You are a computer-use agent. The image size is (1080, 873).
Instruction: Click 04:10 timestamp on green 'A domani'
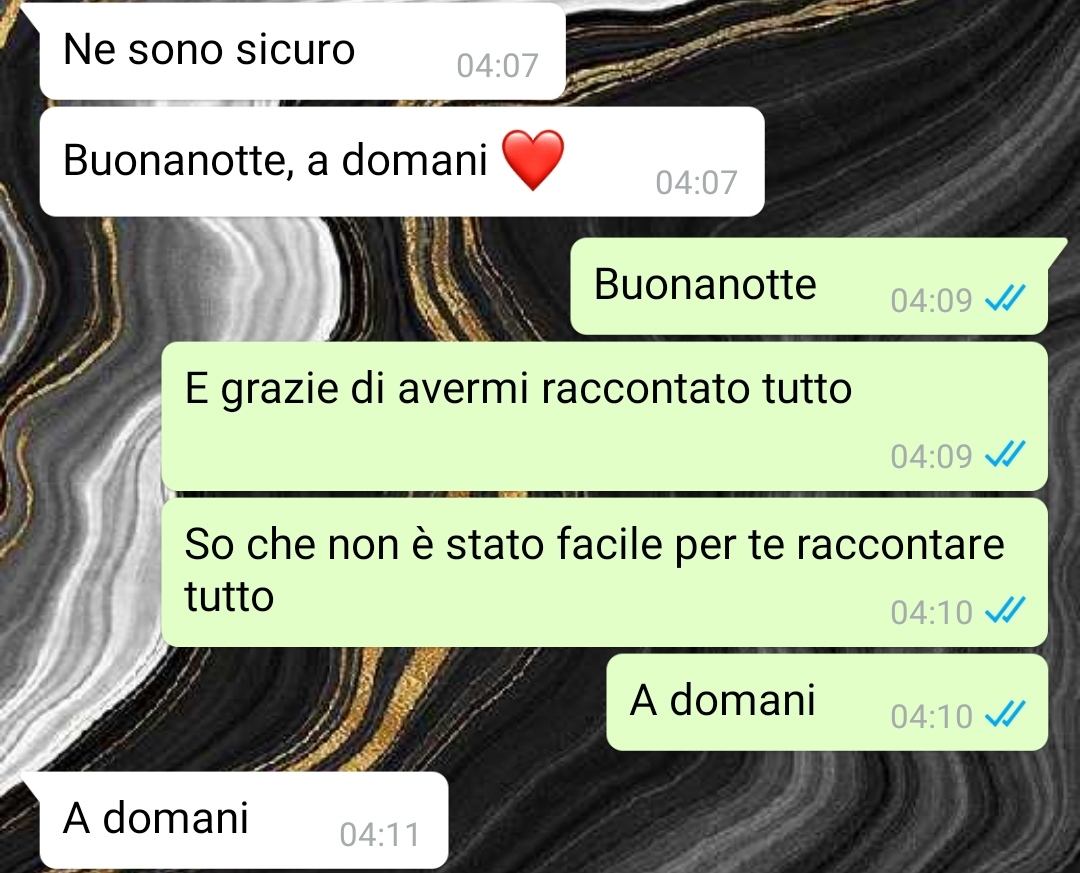[931, 717]
